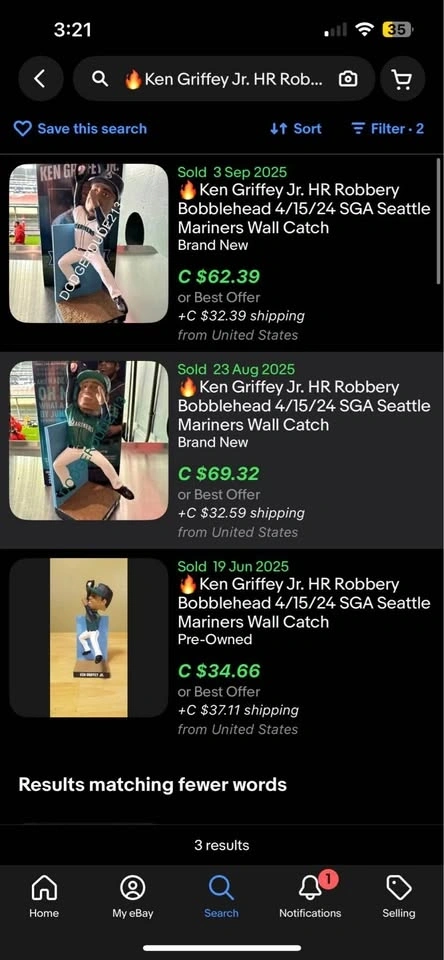
Task: Open the Sort options
Action: (296, 129)
